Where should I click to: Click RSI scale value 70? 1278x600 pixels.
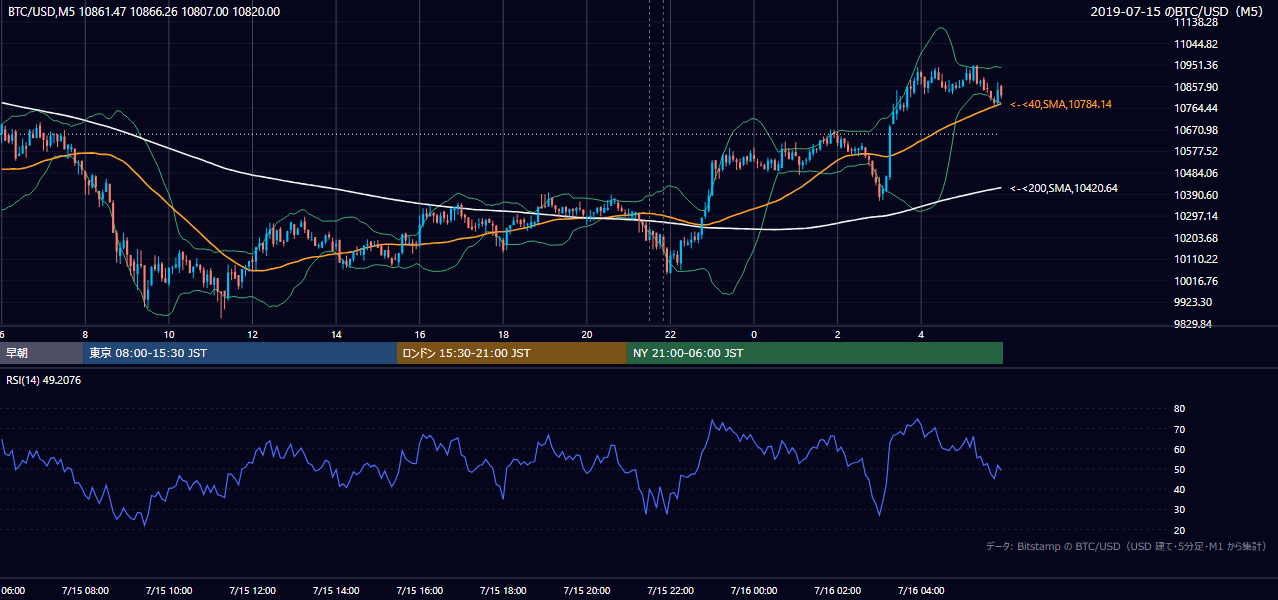click(1179, 429)
